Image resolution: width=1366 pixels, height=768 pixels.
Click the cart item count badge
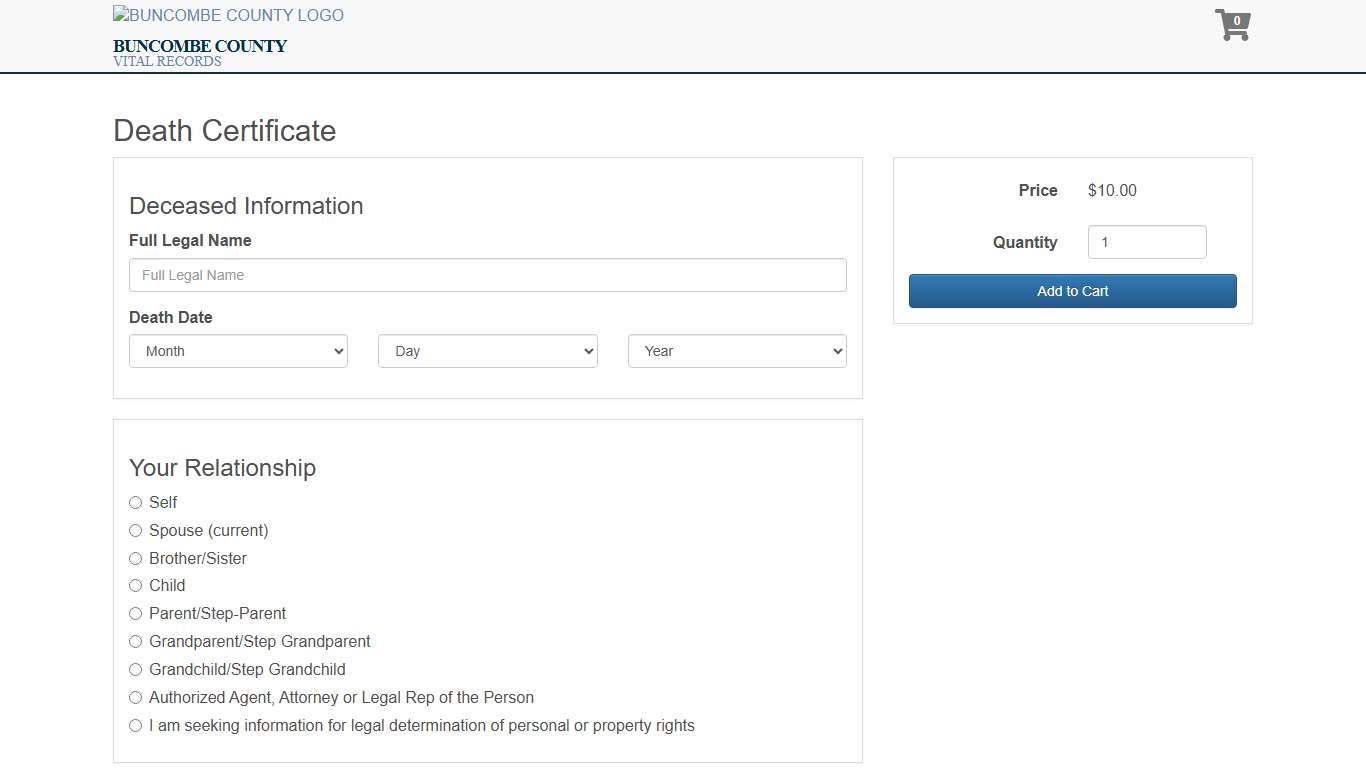click(x=1237, y=21)
